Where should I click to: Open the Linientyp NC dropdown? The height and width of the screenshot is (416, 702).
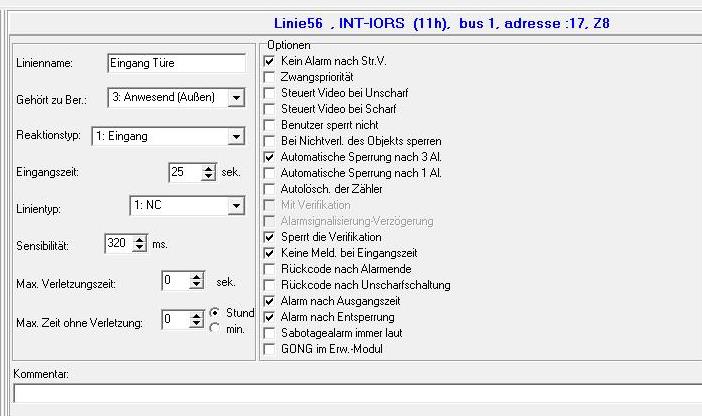click(x=235, y=206)
